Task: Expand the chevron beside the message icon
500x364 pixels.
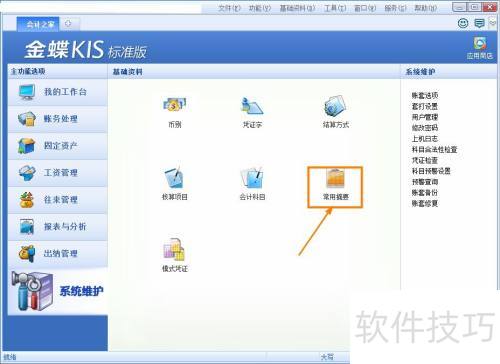Action: point(492,22)
